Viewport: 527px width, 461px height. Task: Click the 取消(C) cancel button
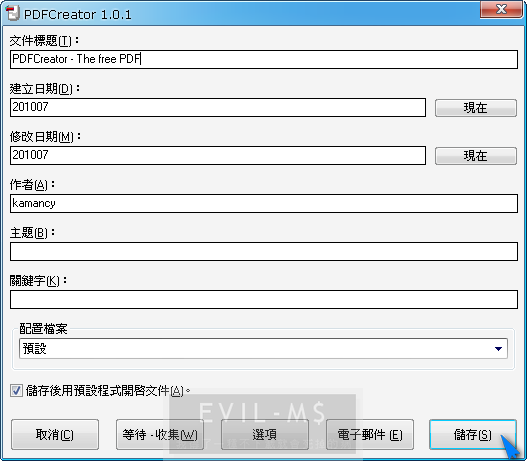[55, 434]
